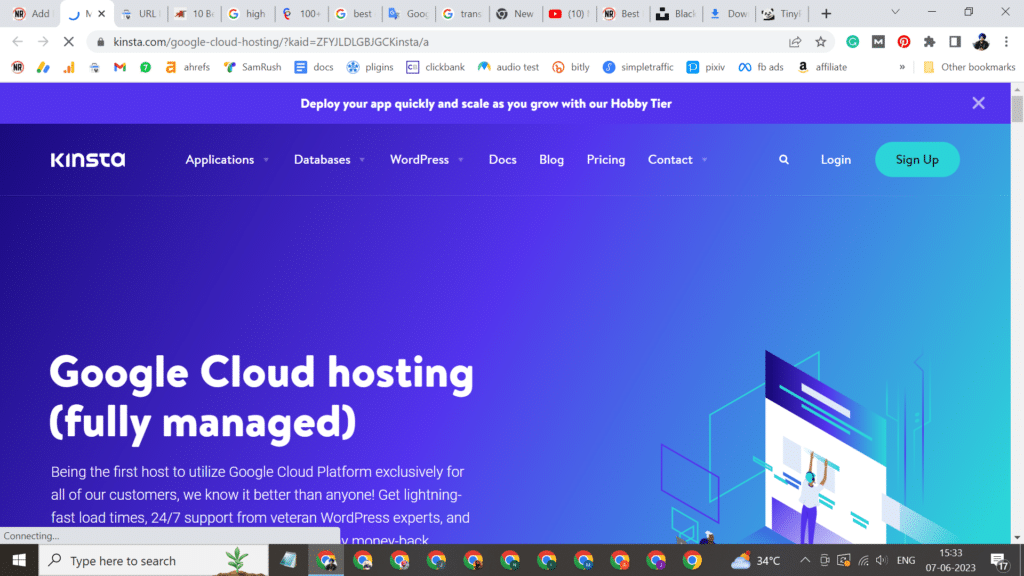The height and width of the screenshot is (576, 1024).
Task: Bookmark this page with the star icon
Action: tap(821, 42)
